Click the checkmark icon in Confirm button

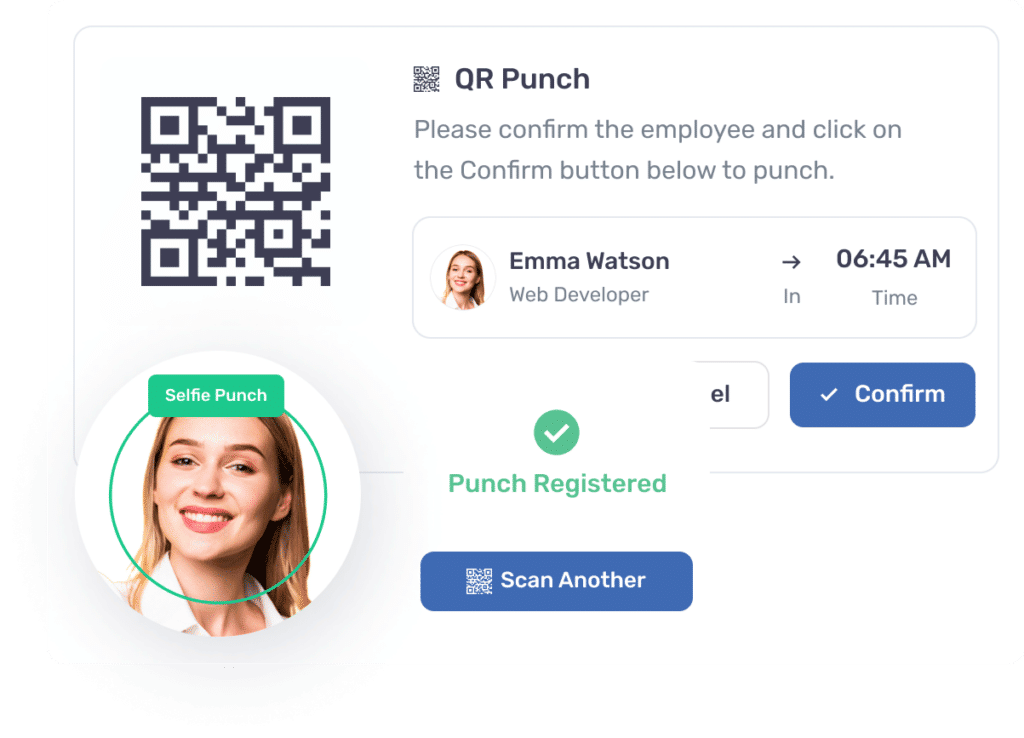[829, 394]
